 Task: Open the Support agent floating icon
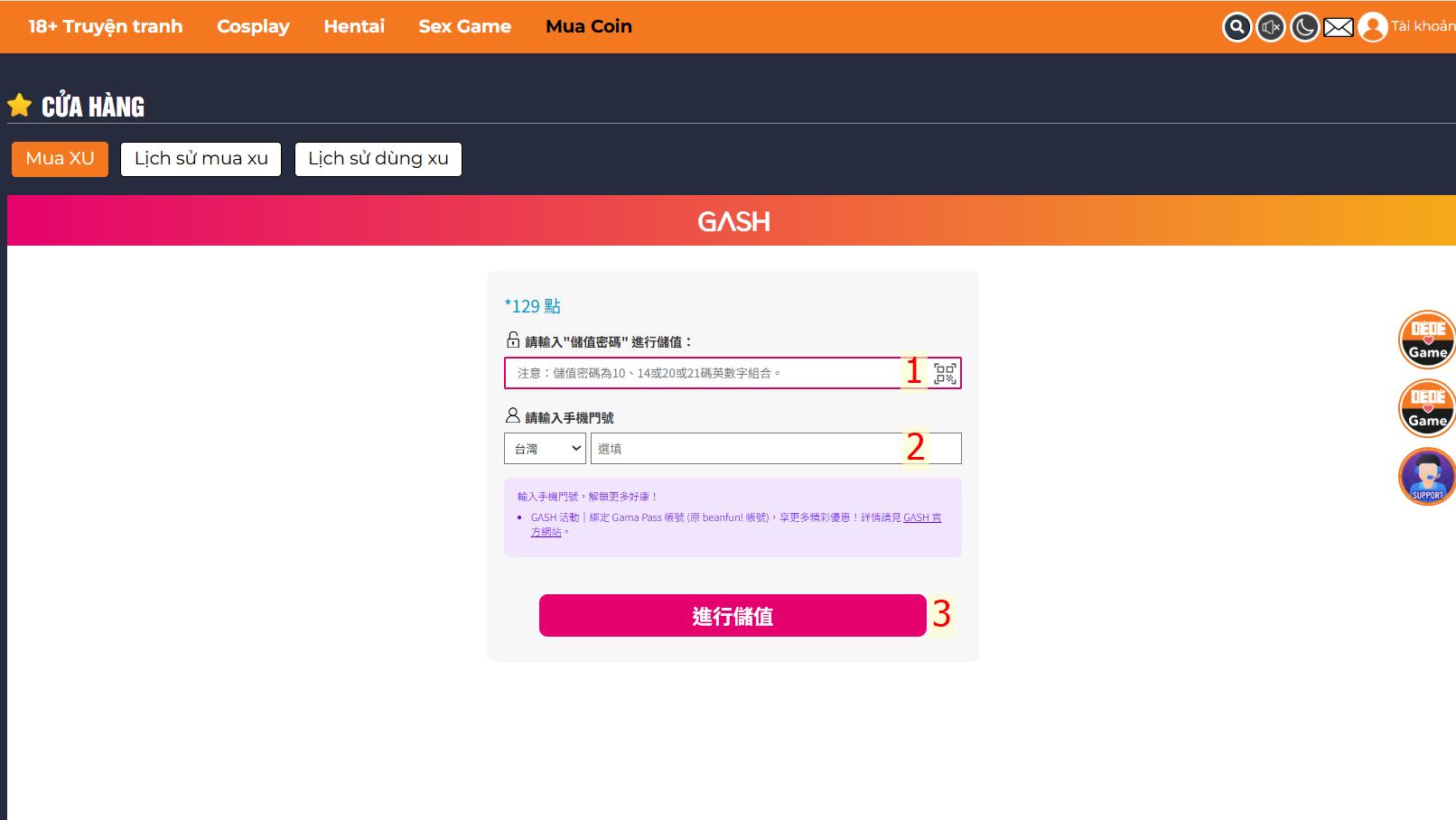tap(1427, 476)
